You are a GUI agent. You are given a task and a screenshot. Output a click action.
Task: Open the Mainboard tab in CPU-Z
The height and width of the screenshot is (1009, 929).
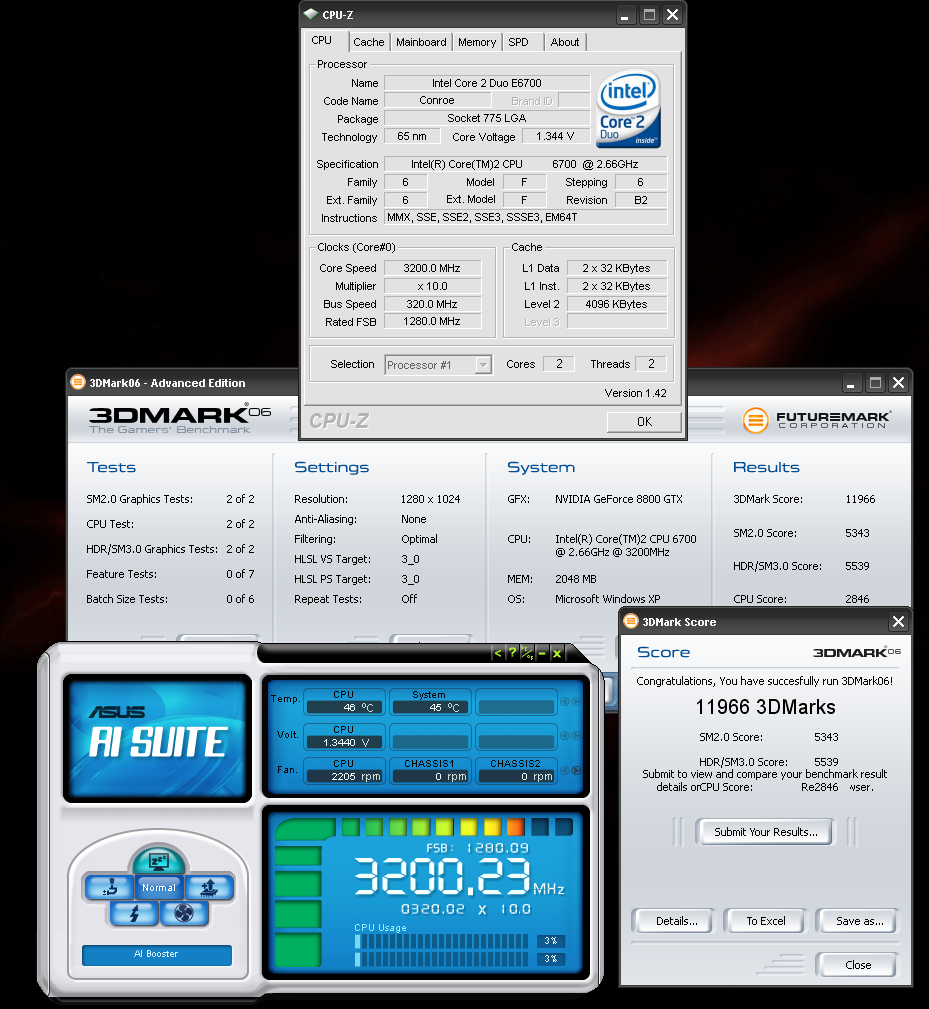point(421,42)
